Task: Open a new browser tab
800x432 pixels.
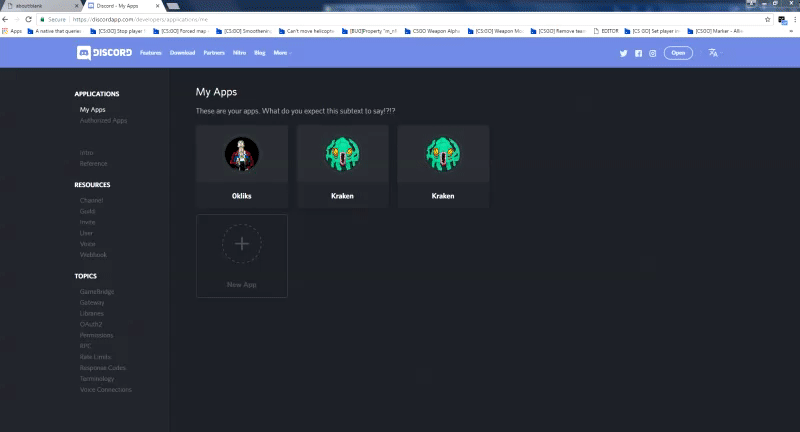Action: [x=173, y=6]
